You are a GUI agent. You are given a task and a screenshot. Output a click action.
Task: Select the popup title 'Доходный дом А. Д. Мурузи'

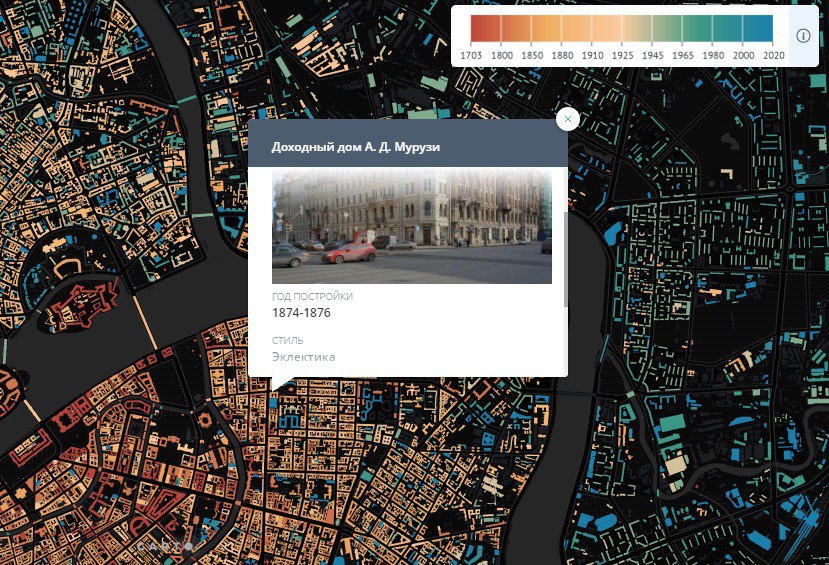[x=355, y=147]
